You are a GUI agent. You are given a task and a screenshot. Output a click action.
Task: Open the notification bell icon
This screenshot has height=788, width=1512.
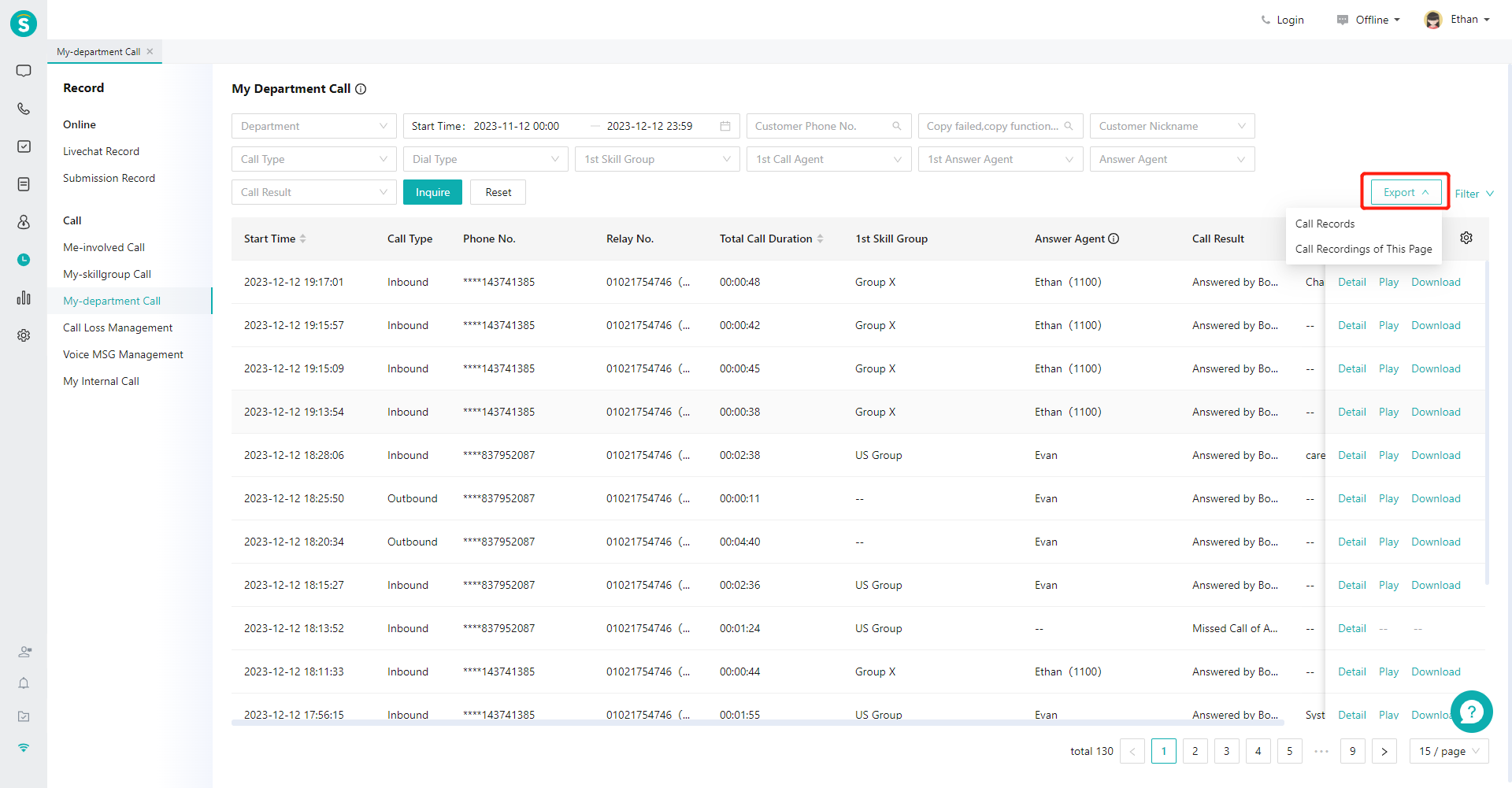pos(24,683)
